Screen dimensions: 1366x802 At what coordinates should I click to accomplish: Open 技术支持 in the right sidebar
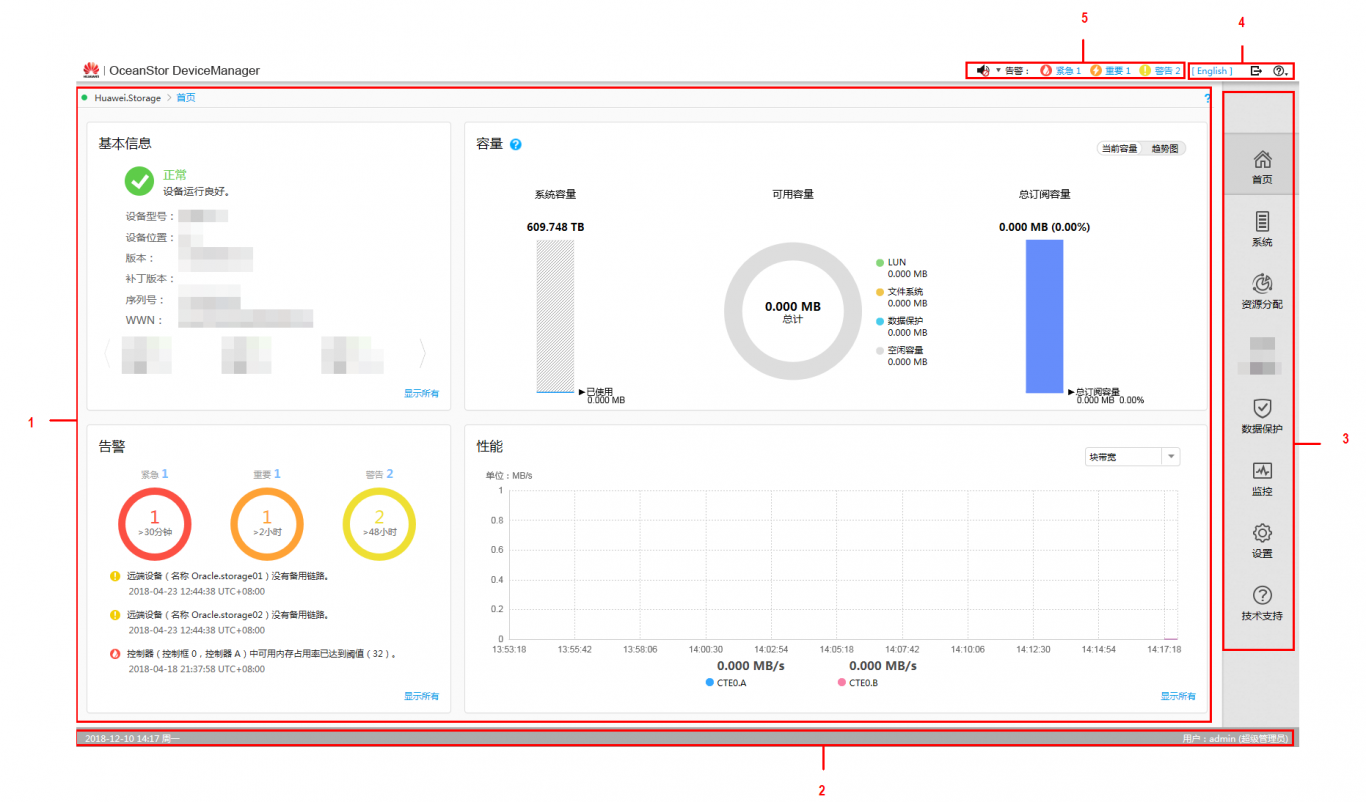tap(1262, 602)
